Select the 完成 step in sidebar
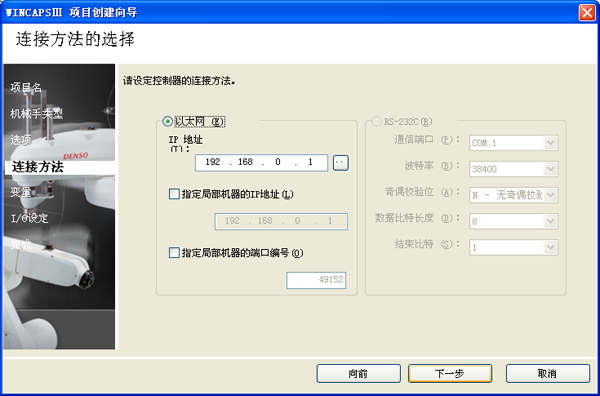600x396 pixels. tap(21, 244)
